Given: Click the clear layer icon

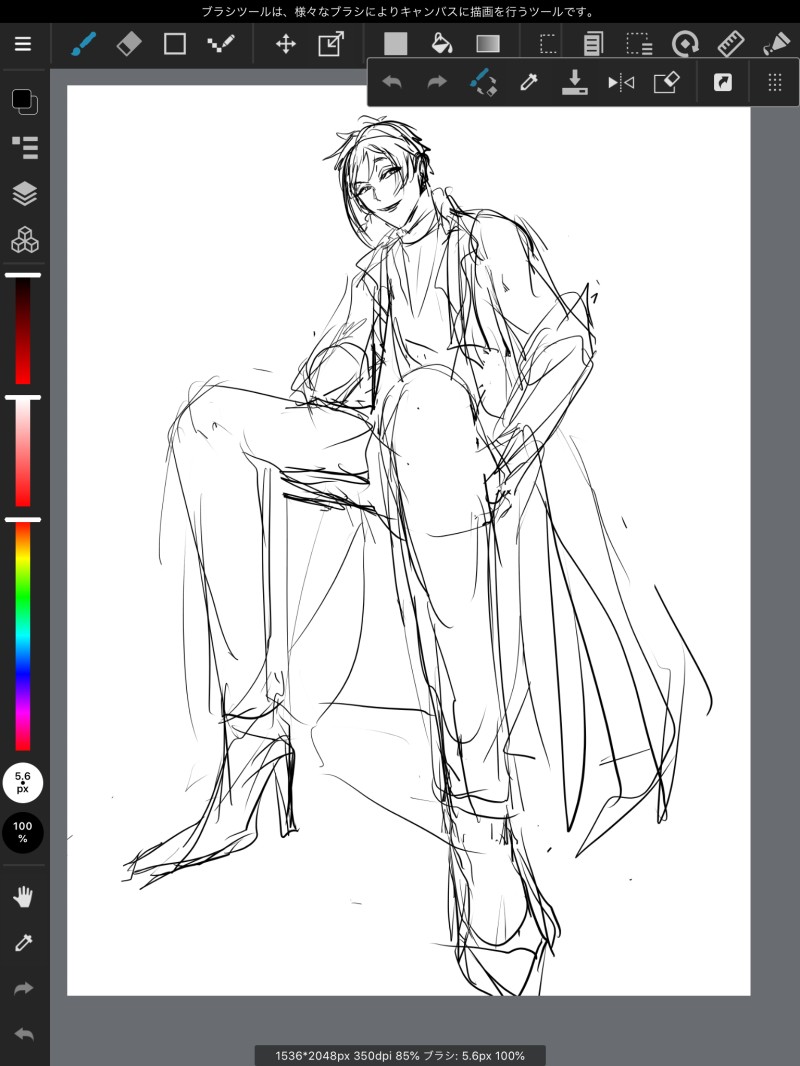Looking at the screenshot, I should tap(666, 83).
